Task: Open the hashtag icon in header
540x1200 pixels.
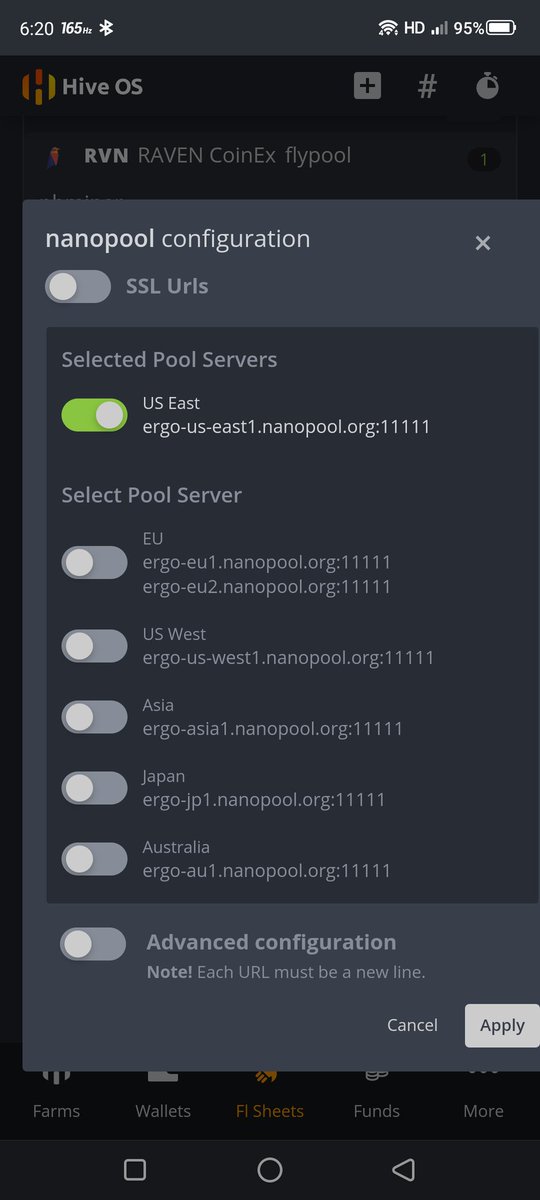Action: [427, 87]
